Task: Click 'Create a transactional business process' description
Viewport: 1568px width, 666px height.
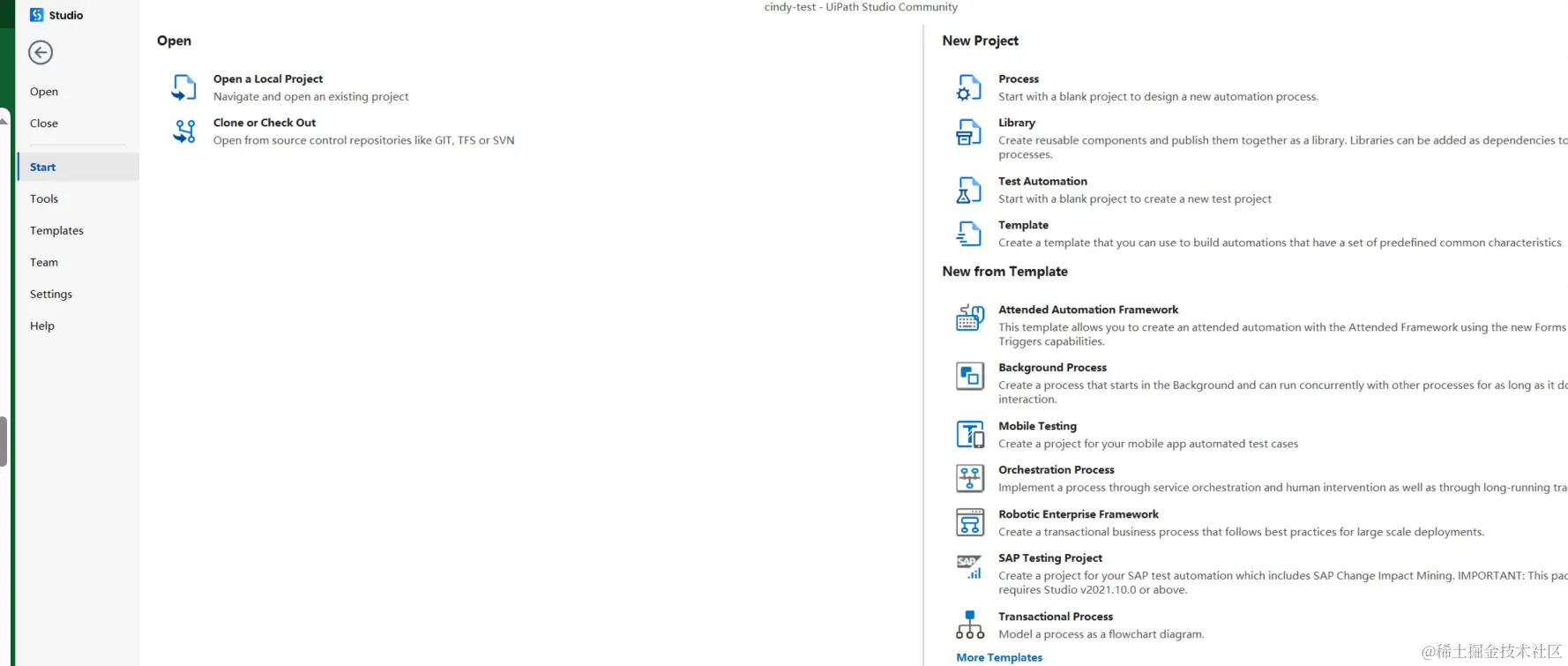Action: coord(1241,532)
